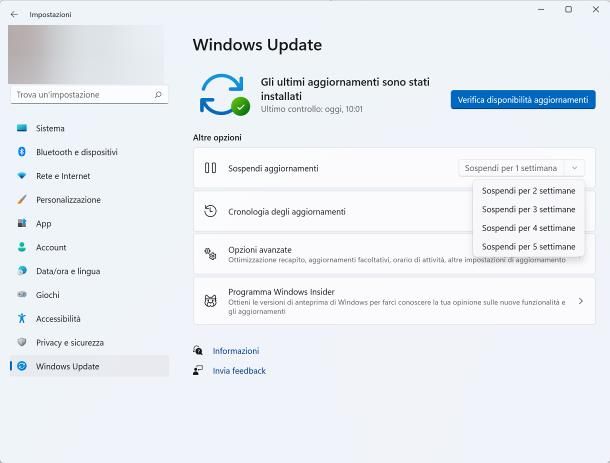Viewport: 610px width, 463px height.
Task: Choose Sospendi per 5 settimane
Action: pyautogui.click(x=528, y=247)
